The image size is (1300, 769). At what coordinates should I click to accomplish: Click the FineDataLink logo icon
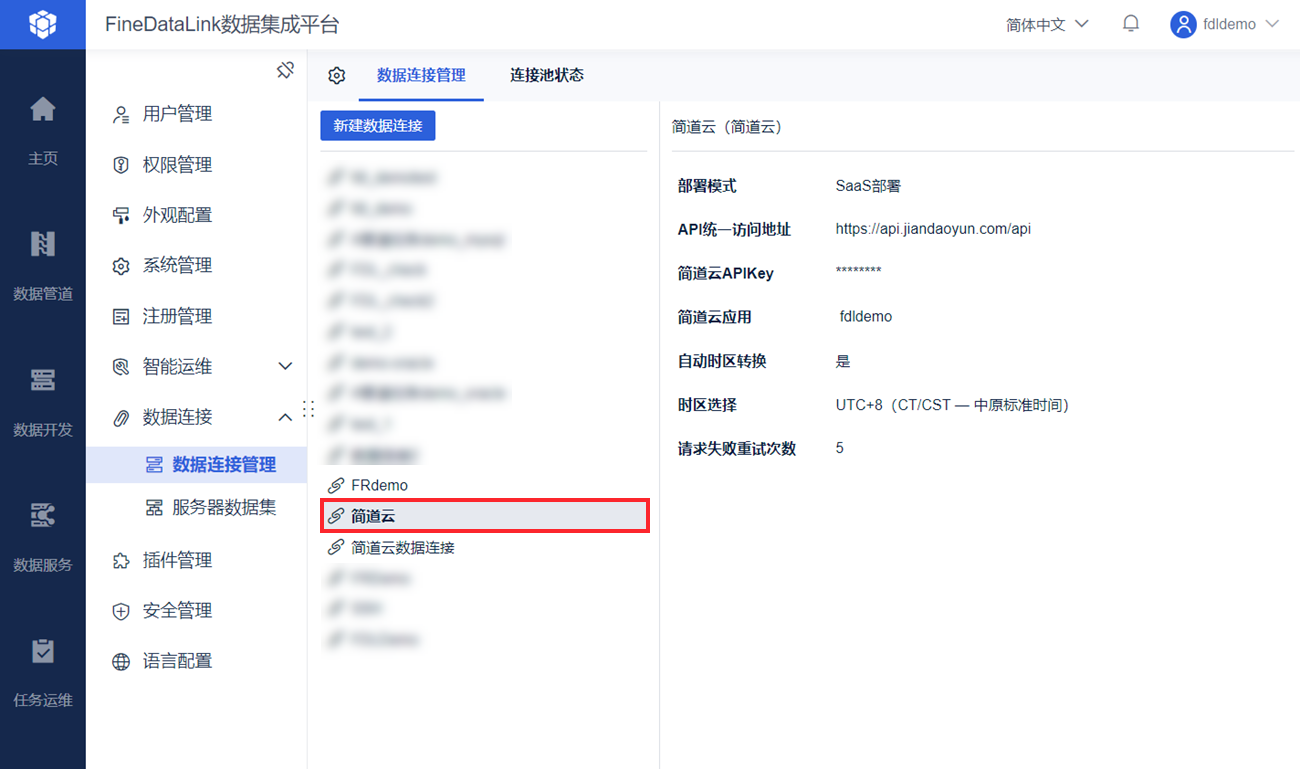pos(43,24)
